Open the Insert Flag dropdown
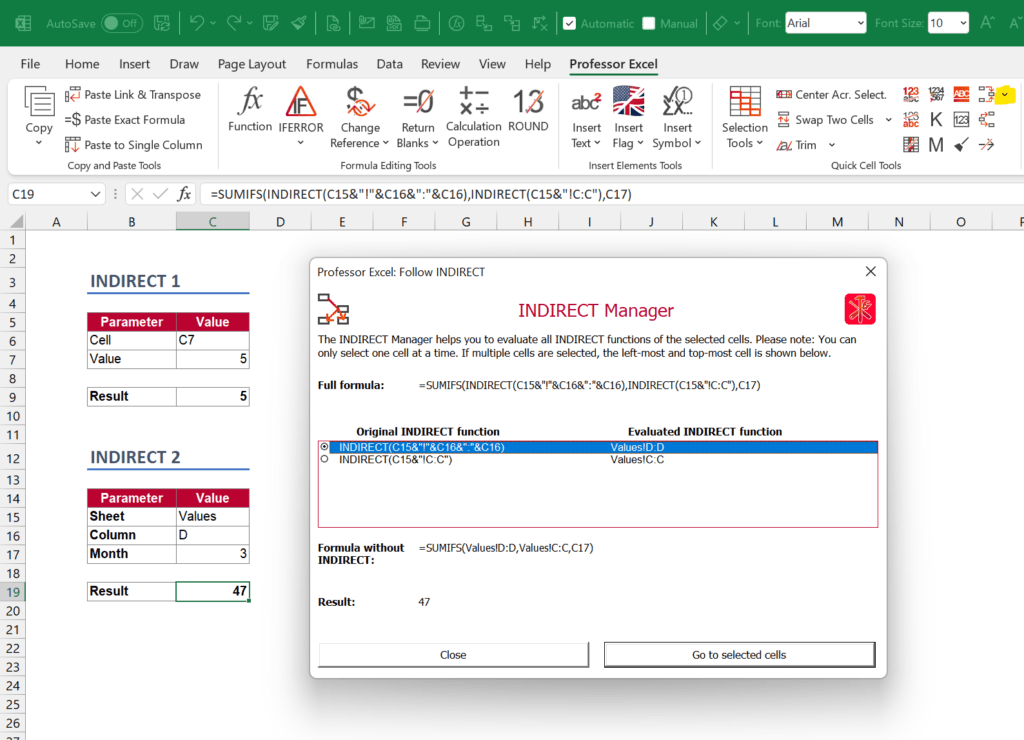This screenshot has height=740, width=1024. (x=640, y=143)
